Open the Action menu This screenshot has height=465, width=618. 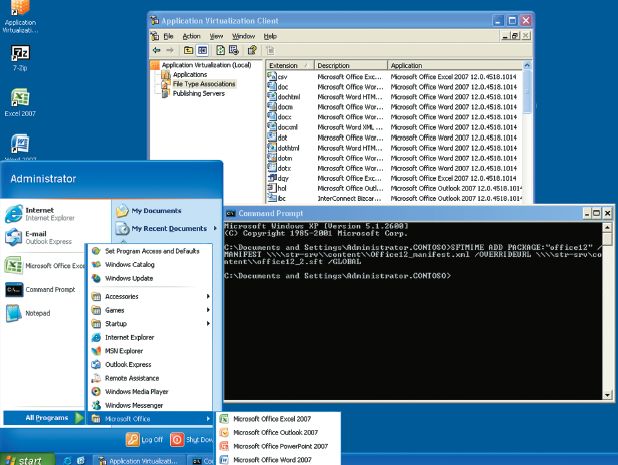[x=191, y=35]
